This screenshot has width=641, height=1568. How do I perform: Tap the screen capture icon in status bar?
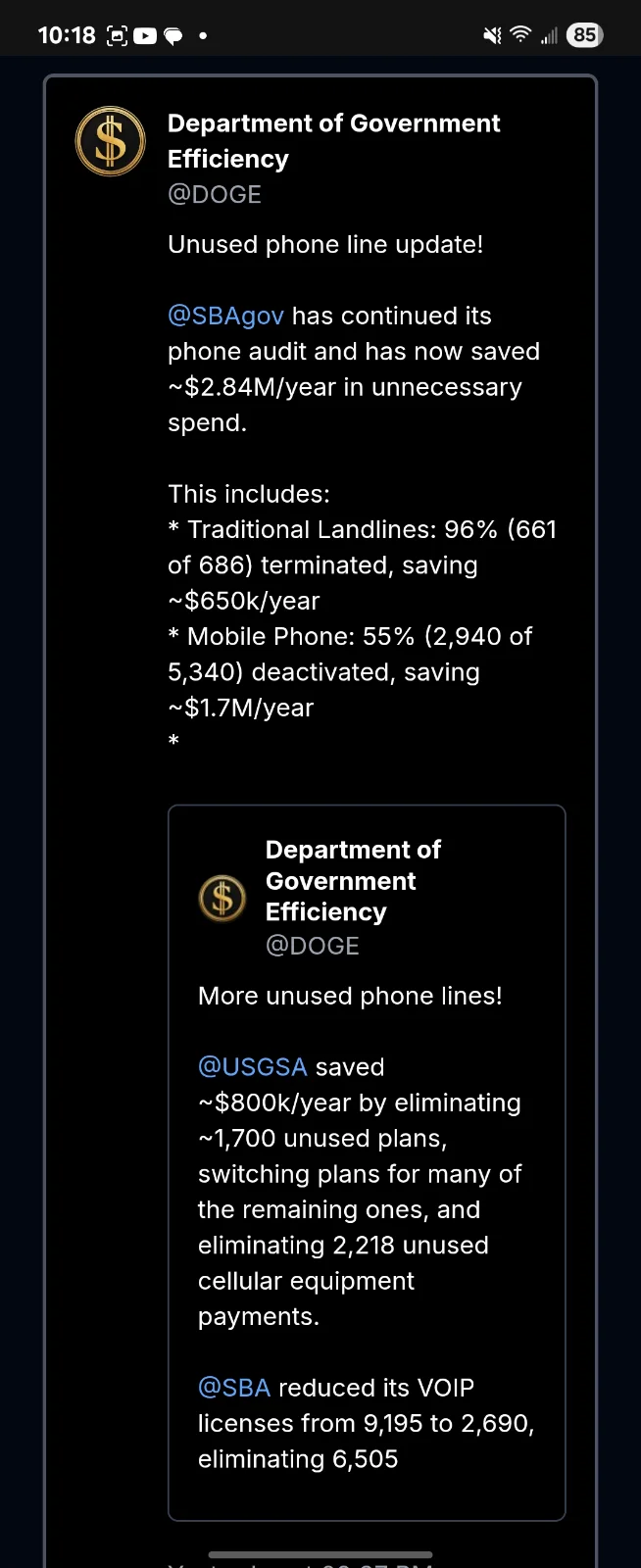point(116,34)
